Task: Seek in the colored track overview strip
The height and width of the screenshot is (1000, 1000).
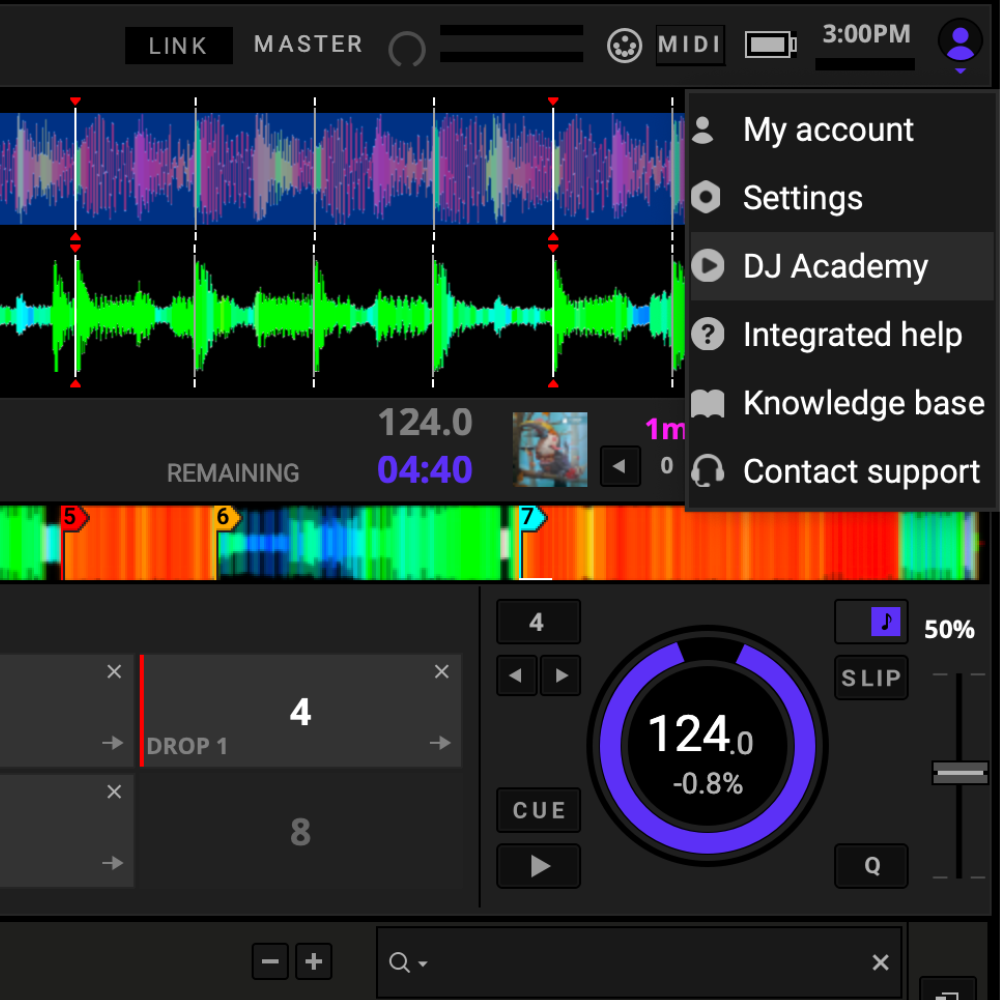Action: click(x=489, y=543)
